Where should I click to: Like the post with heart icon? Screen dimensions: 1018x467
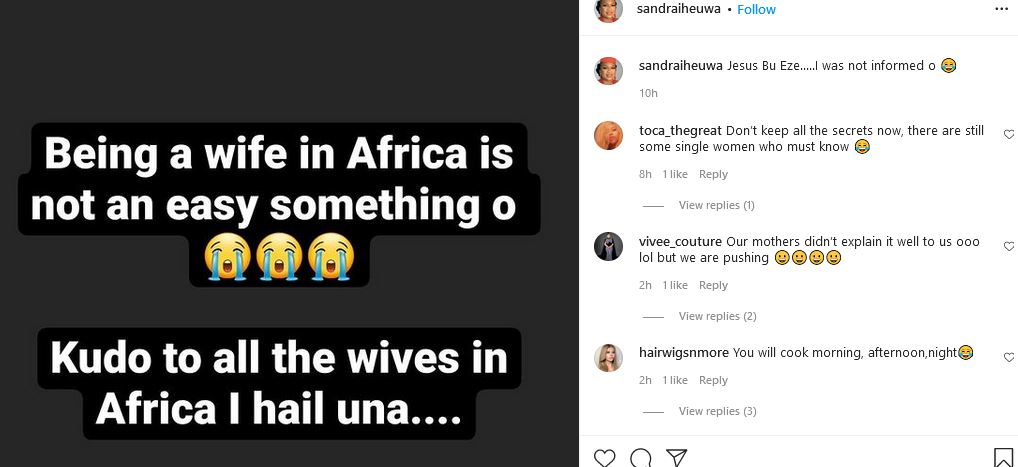click(604, 458)
